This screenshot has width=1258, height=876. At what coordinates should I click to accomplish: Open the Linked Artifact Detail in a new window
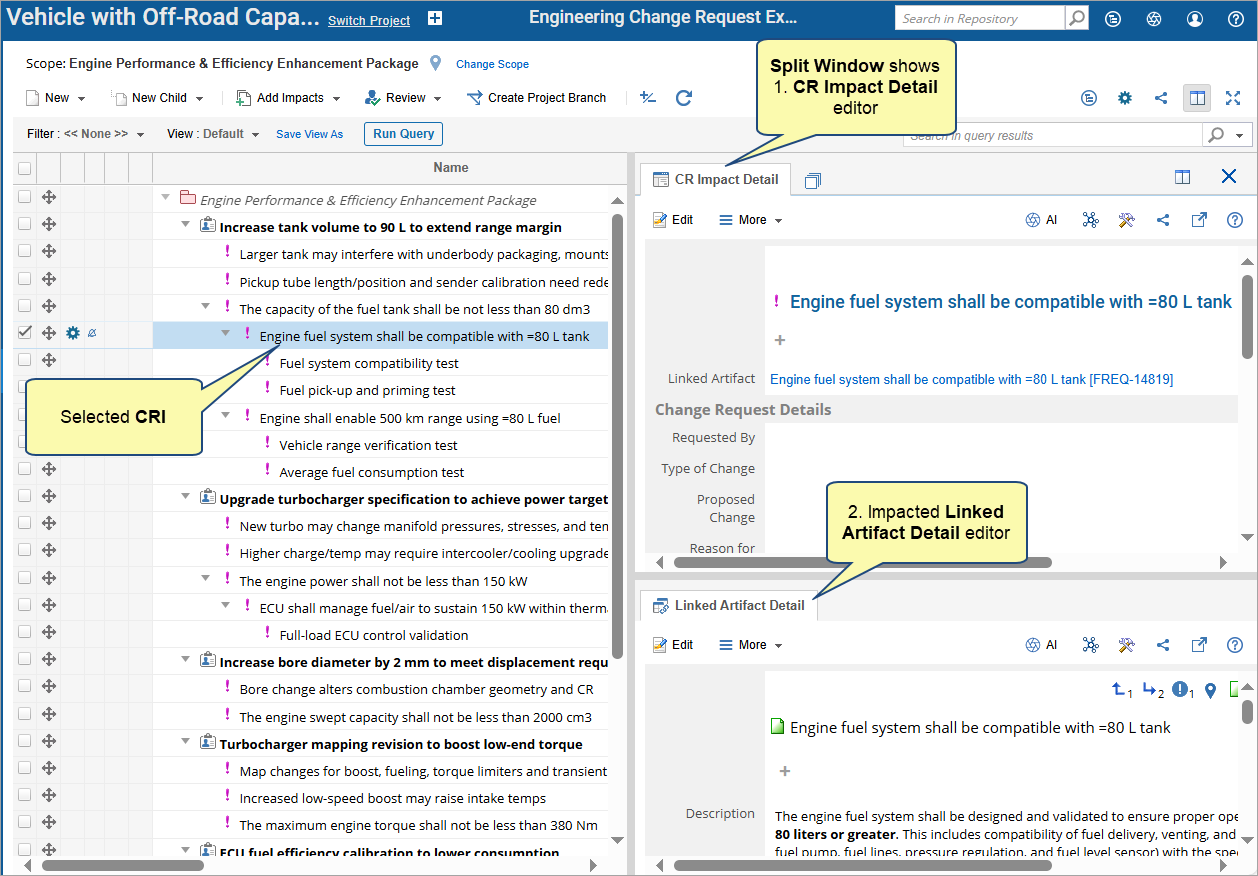(1198, 645)
